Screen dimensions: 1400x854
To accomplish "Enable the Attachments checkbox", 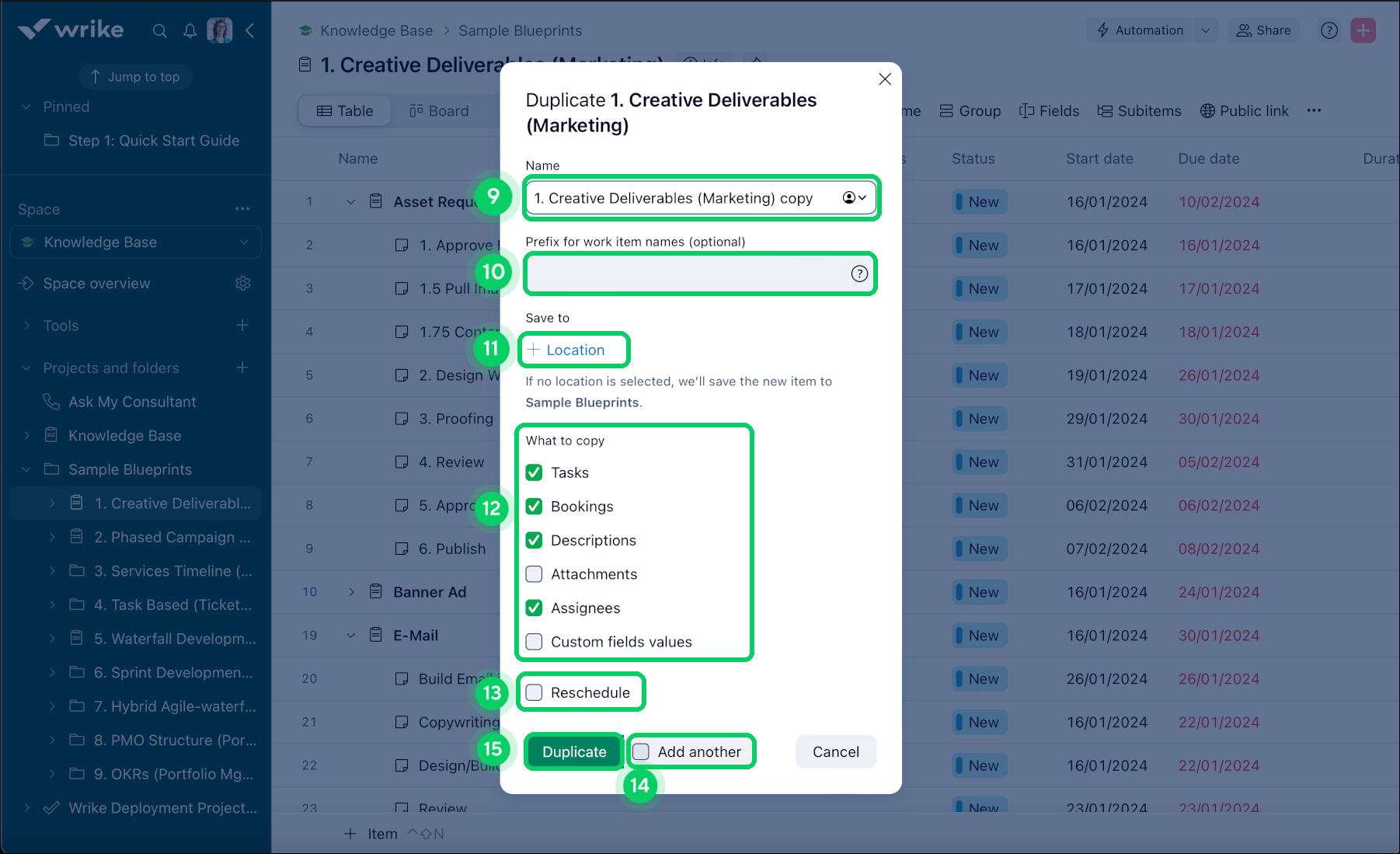I will (534, 574).
